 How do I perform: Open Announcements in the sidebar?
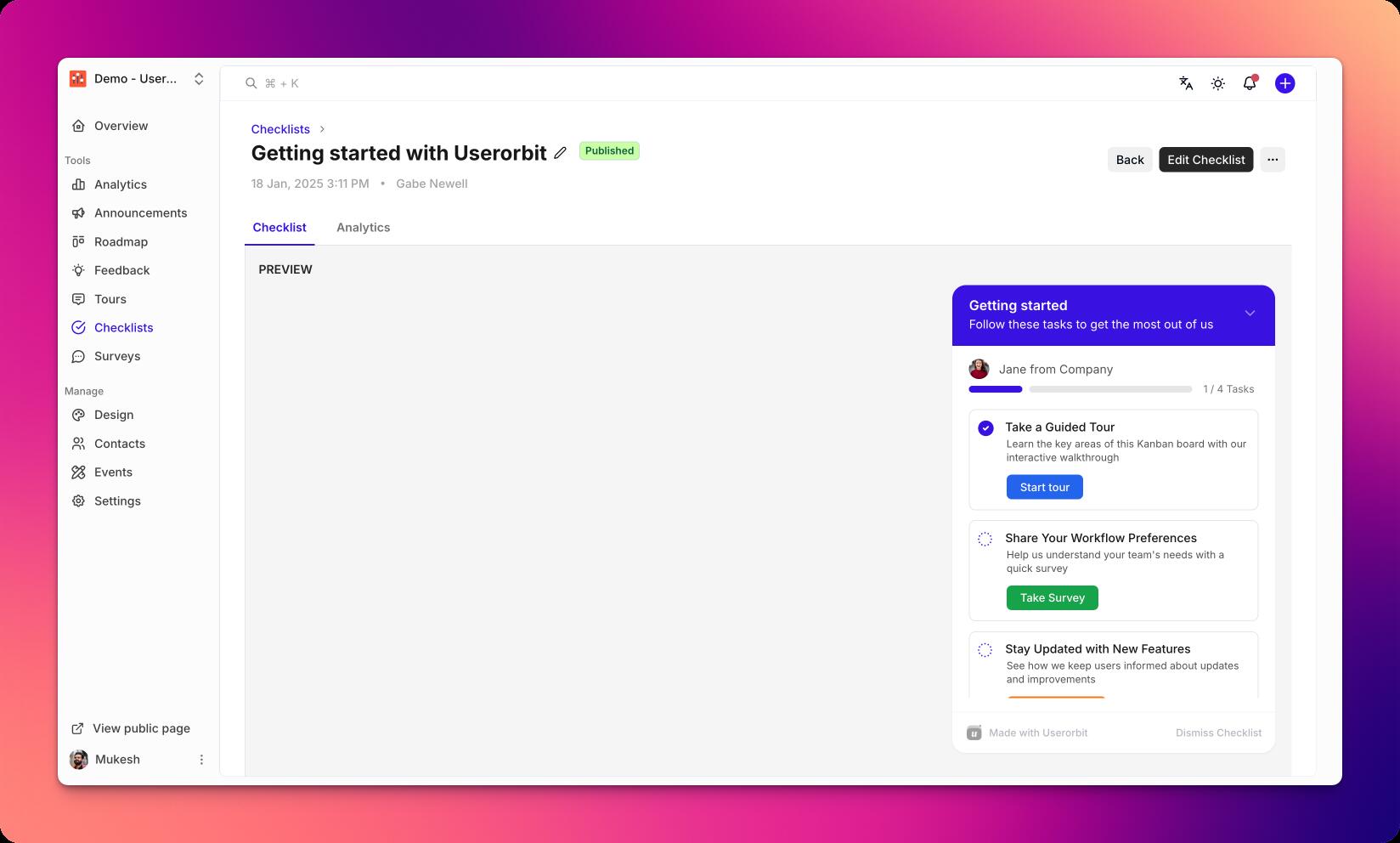coord(140,213)
